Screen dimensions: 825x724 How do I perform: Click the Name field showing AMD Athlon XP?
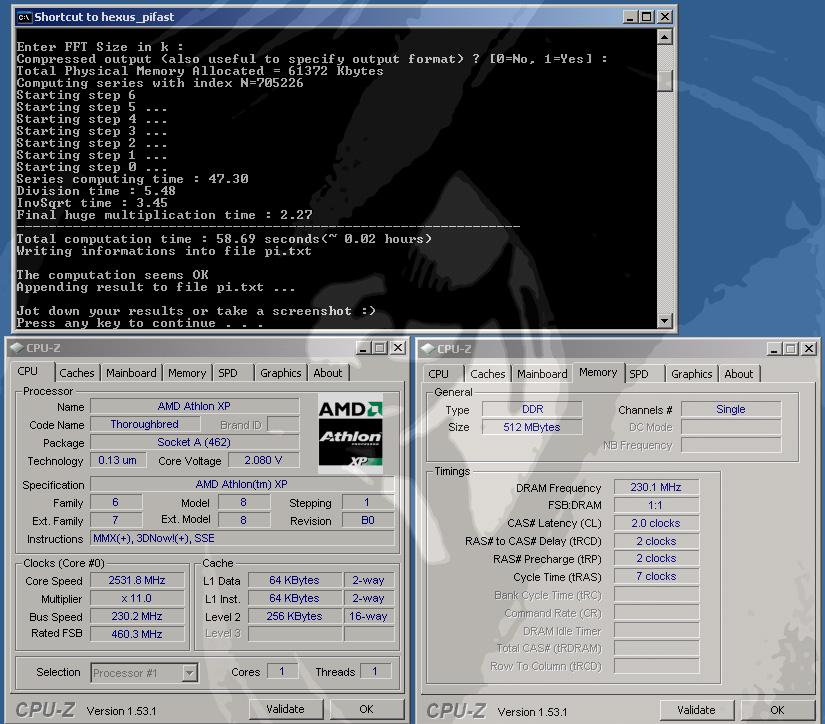click(195, 406)
